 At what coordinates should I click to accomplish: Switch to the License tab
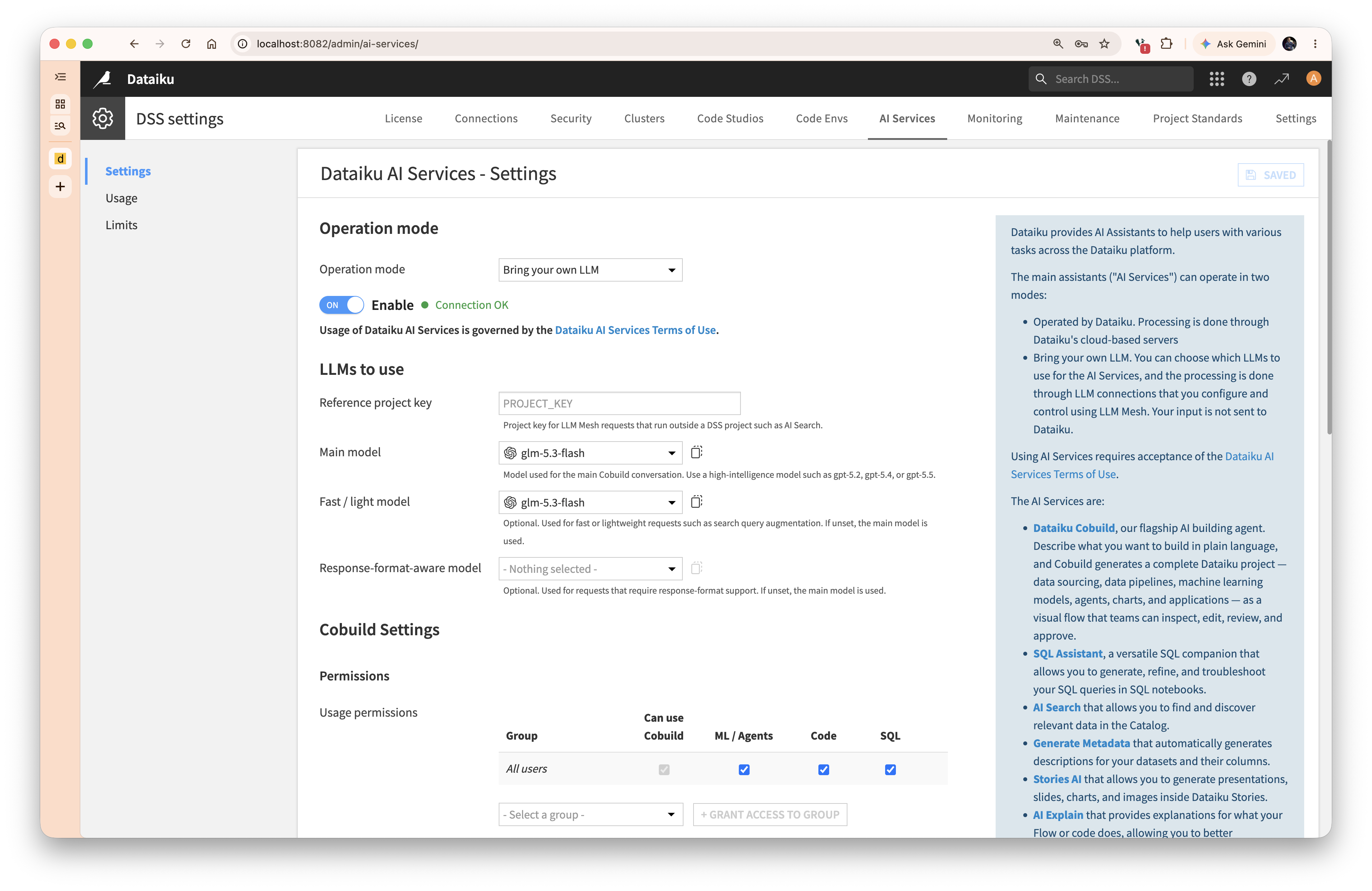403,118
